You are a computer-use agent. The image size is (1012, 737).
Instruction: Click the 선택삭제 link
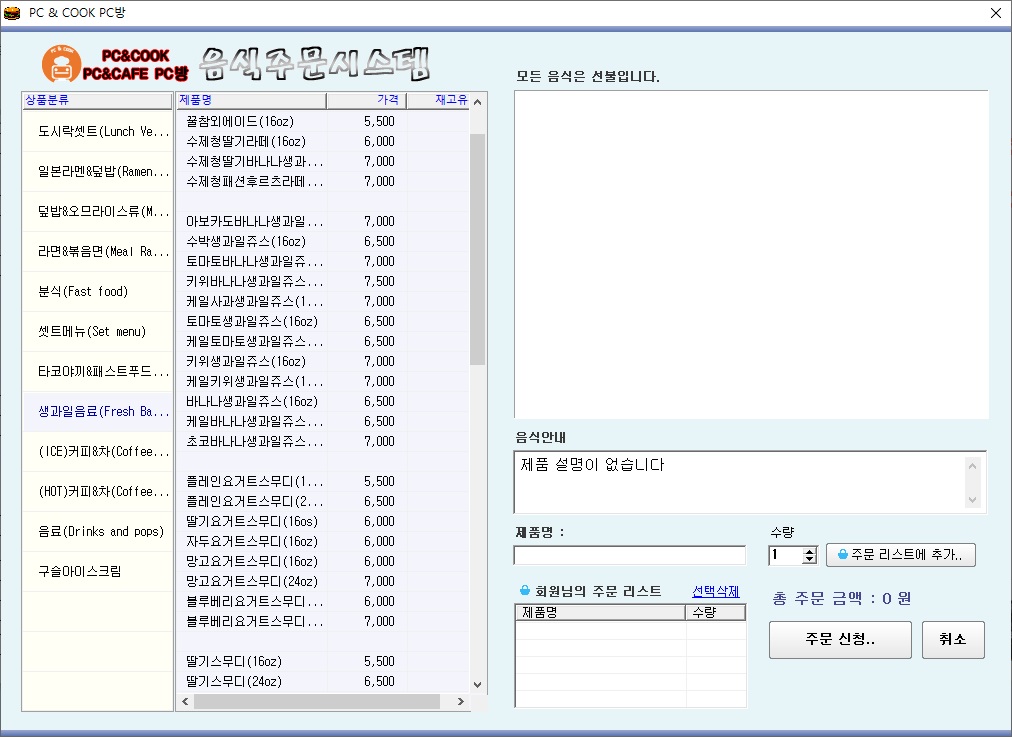(x=716, y=591)
